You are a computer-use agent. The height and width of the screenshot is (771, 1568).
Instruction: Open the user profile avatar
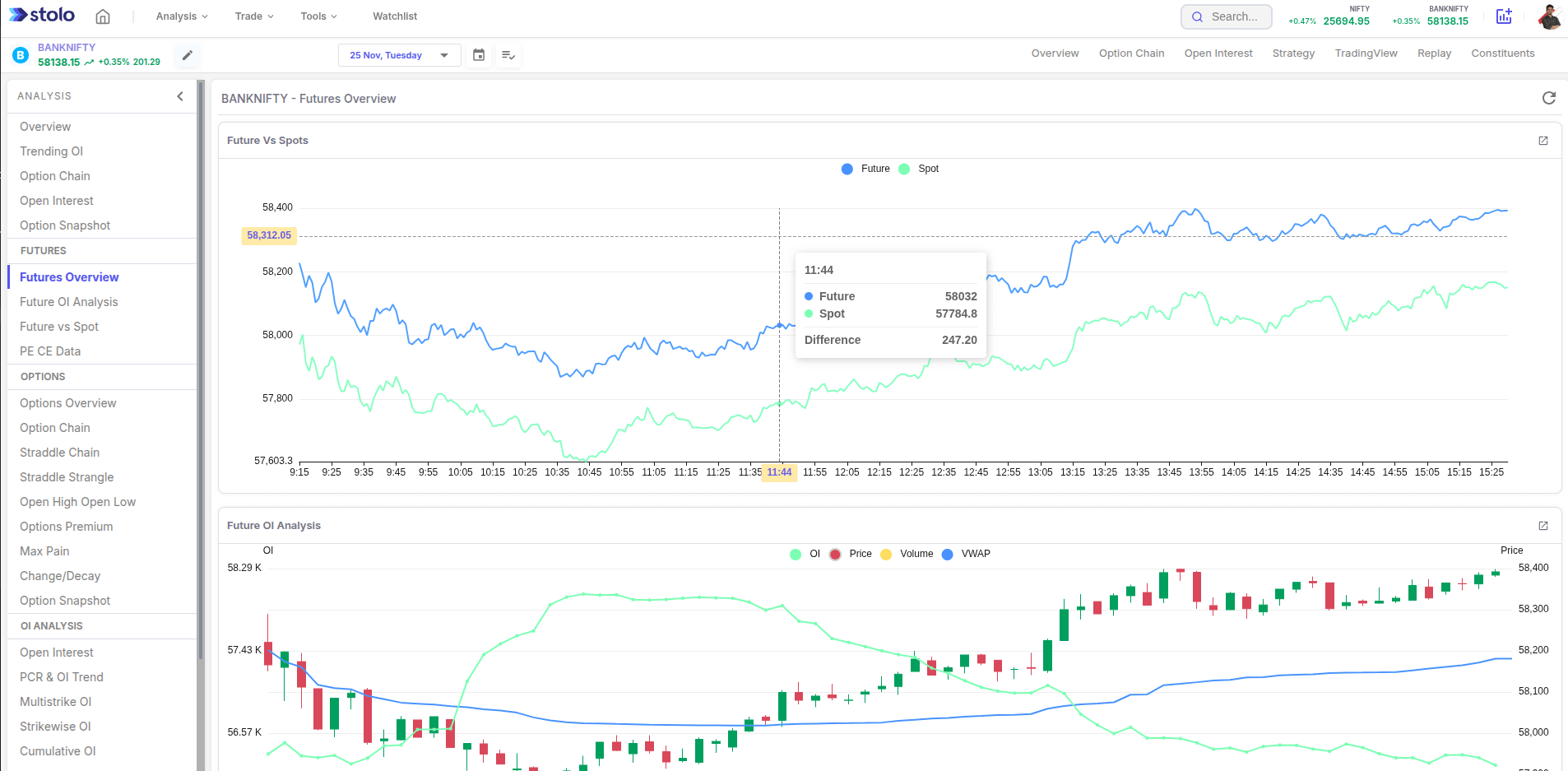[1549, 16]
